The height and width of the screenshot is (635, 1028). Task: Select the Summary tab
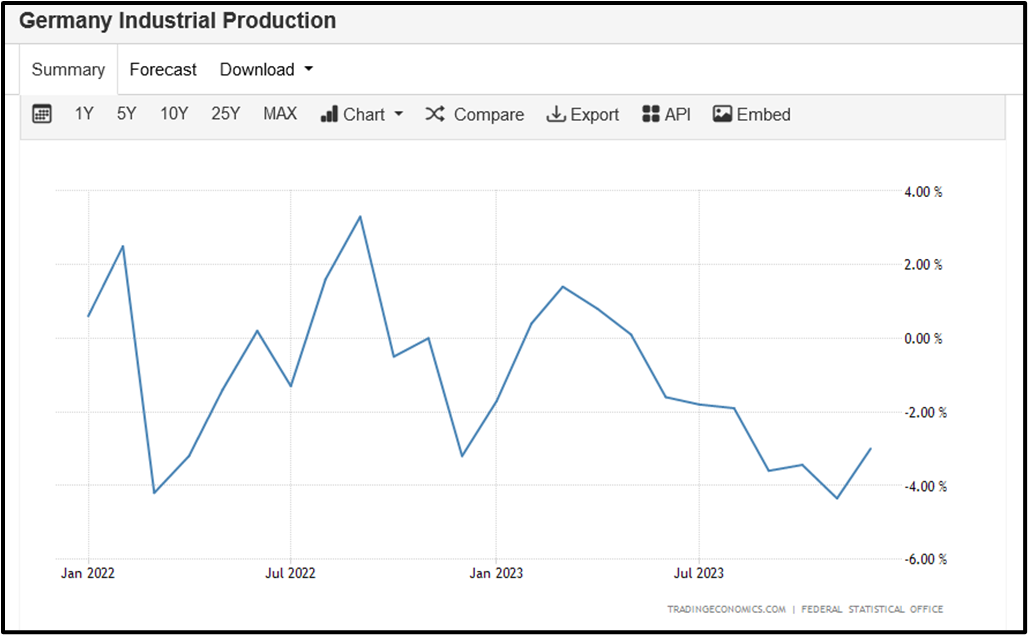tap(67, 69)
